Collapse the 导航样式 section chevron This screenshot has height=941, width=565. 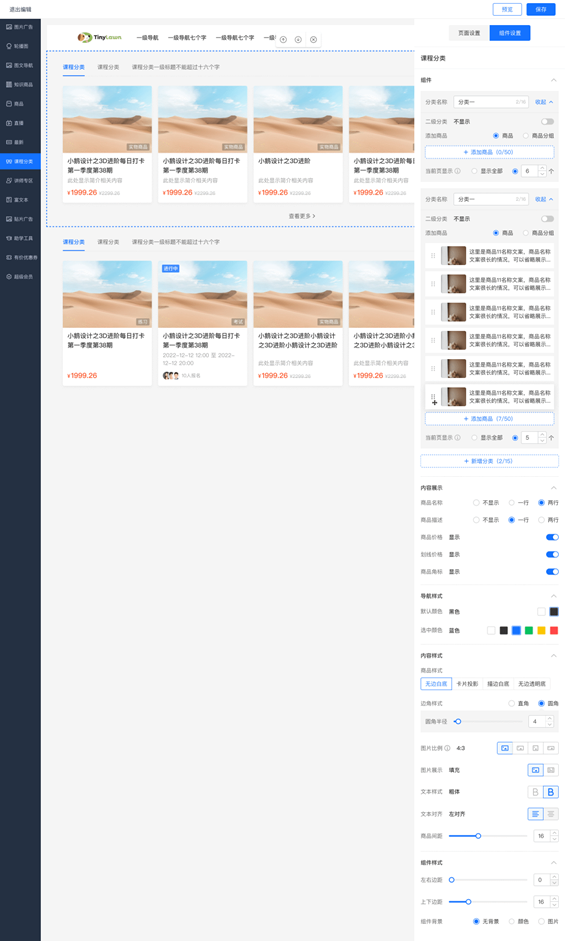click(554, 596)
